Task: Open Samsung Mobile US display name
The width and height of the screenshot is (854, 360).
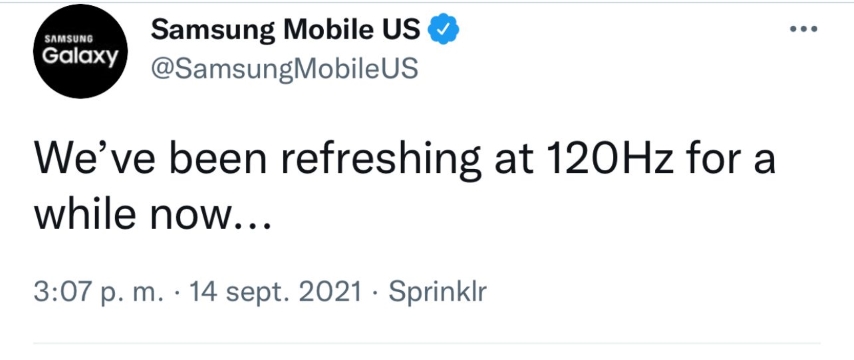Action: [x=286, y=29]
